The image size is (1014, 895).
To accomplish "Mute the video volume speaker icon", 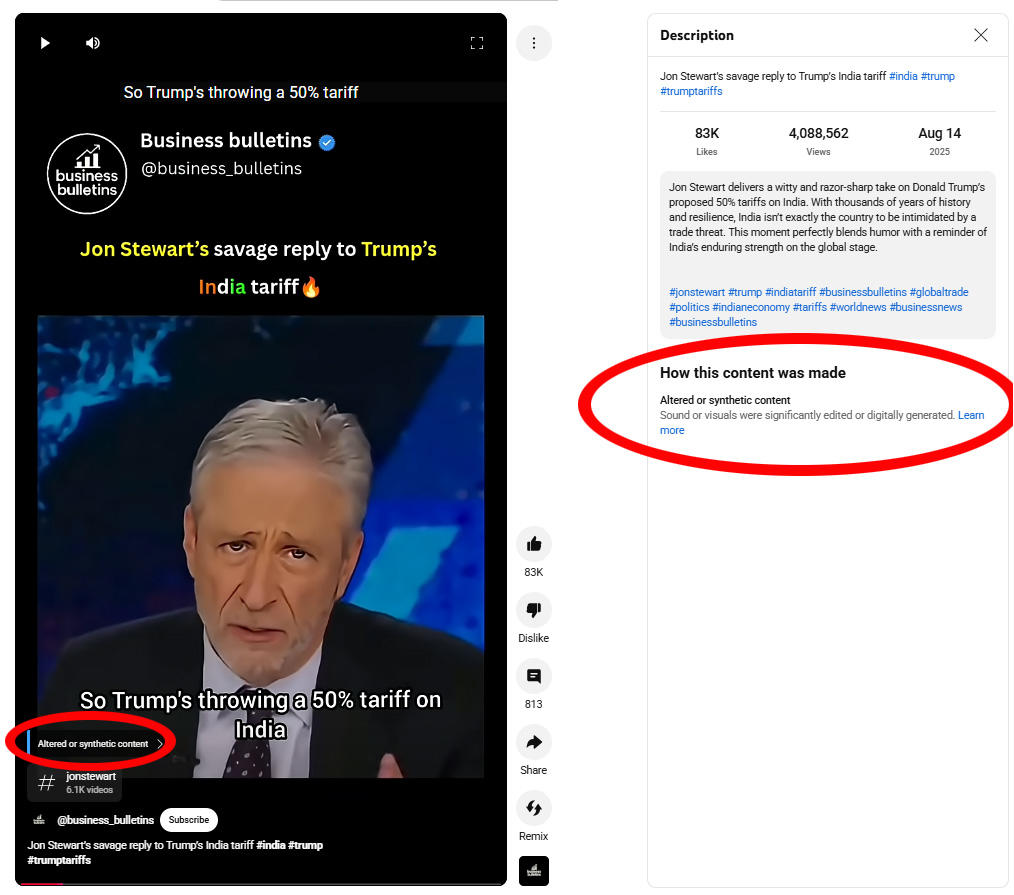I will point(92,43).
